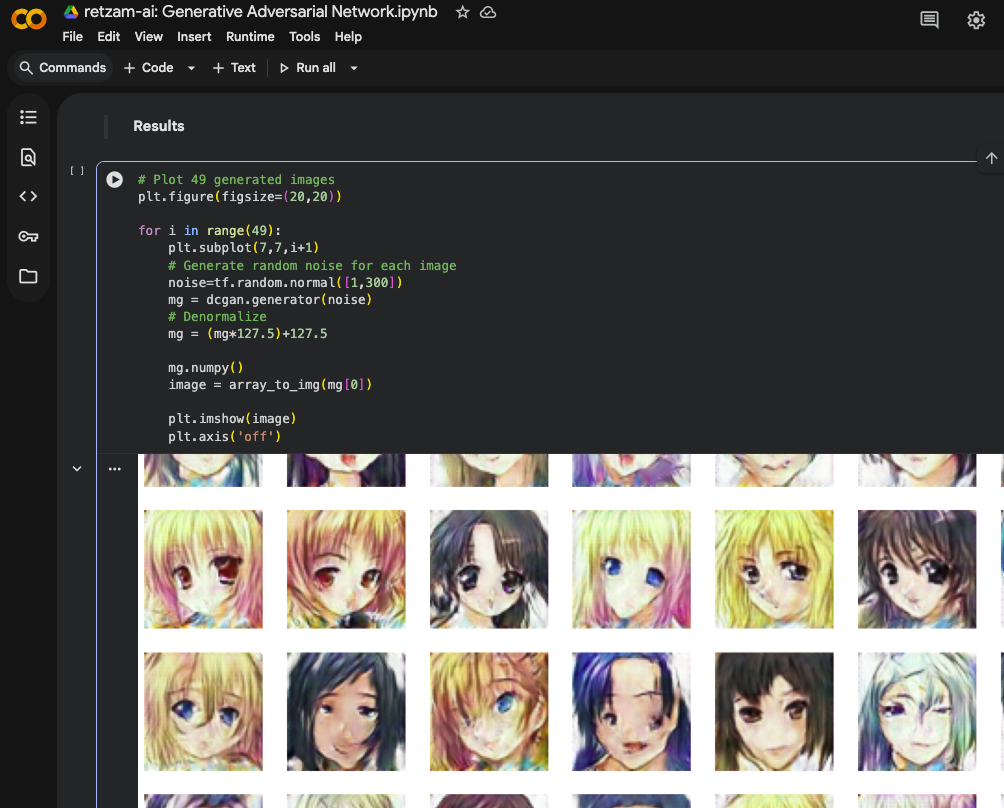Open the Code snippets sidebar icon
The height and width of the screenshot is (808, 1004).
click(28, 197)
